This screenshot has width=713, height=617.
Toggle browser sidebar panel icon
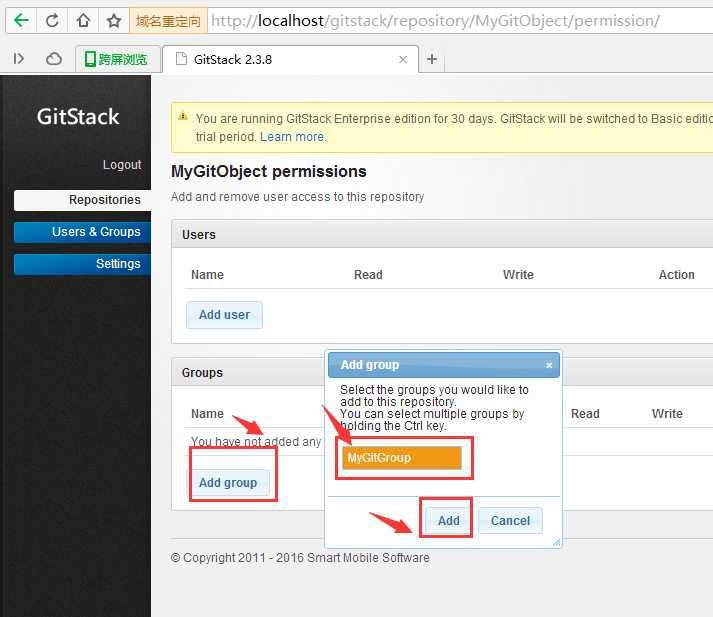click(x=19, y=59)
